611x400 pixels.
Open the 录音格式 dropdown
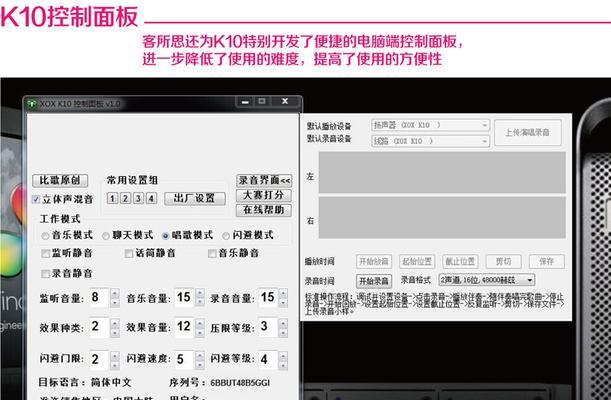(487, 280)
